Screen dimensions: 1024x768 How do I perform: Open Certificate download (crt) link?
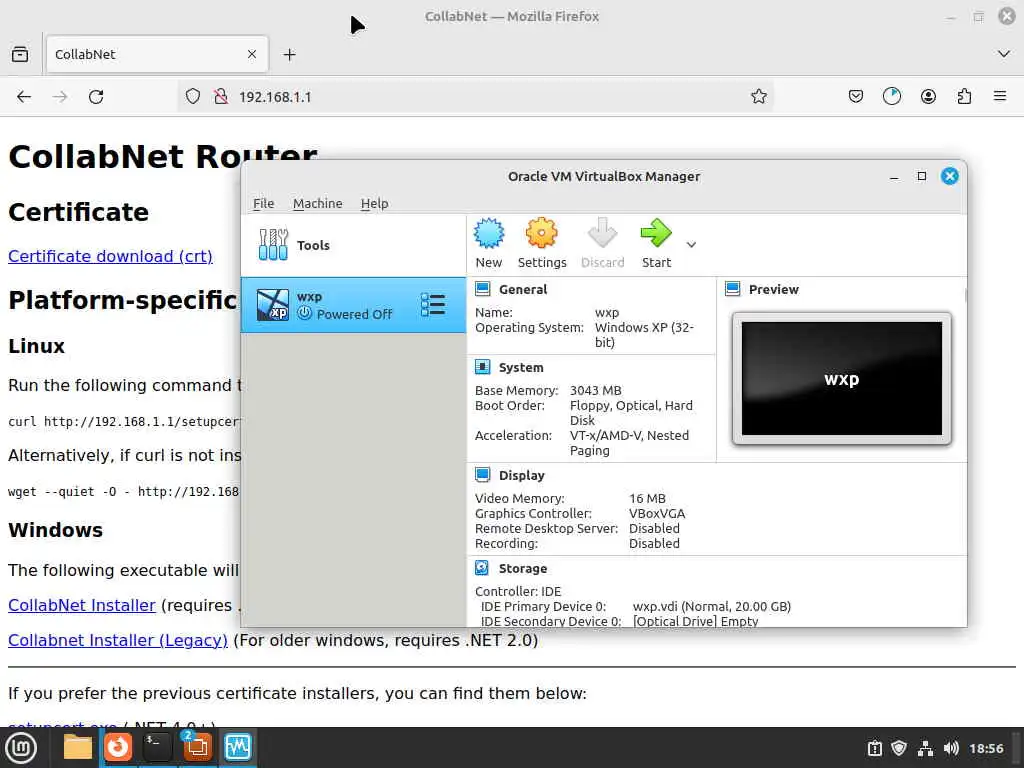110,256
